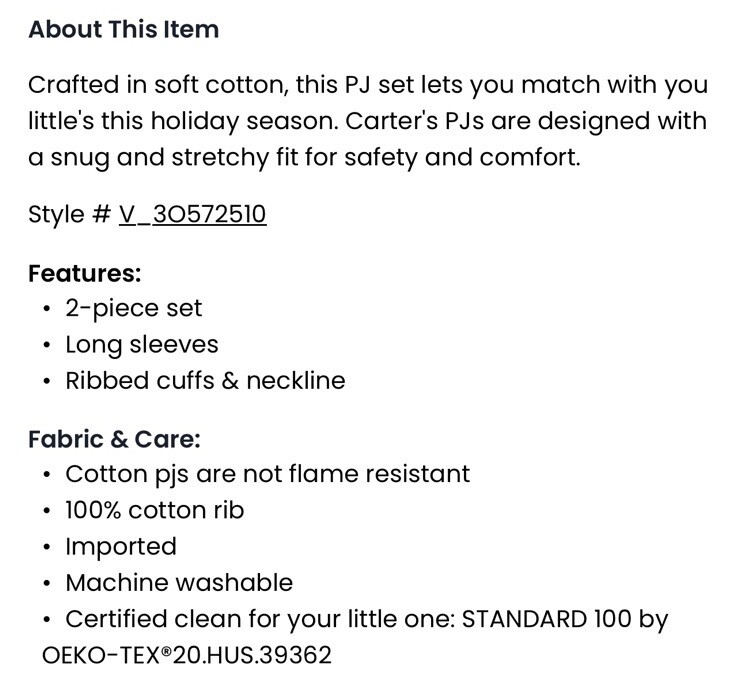Screen dimensions: 740x676
Task: Click the Machine washable item
Action: point(179,583)
